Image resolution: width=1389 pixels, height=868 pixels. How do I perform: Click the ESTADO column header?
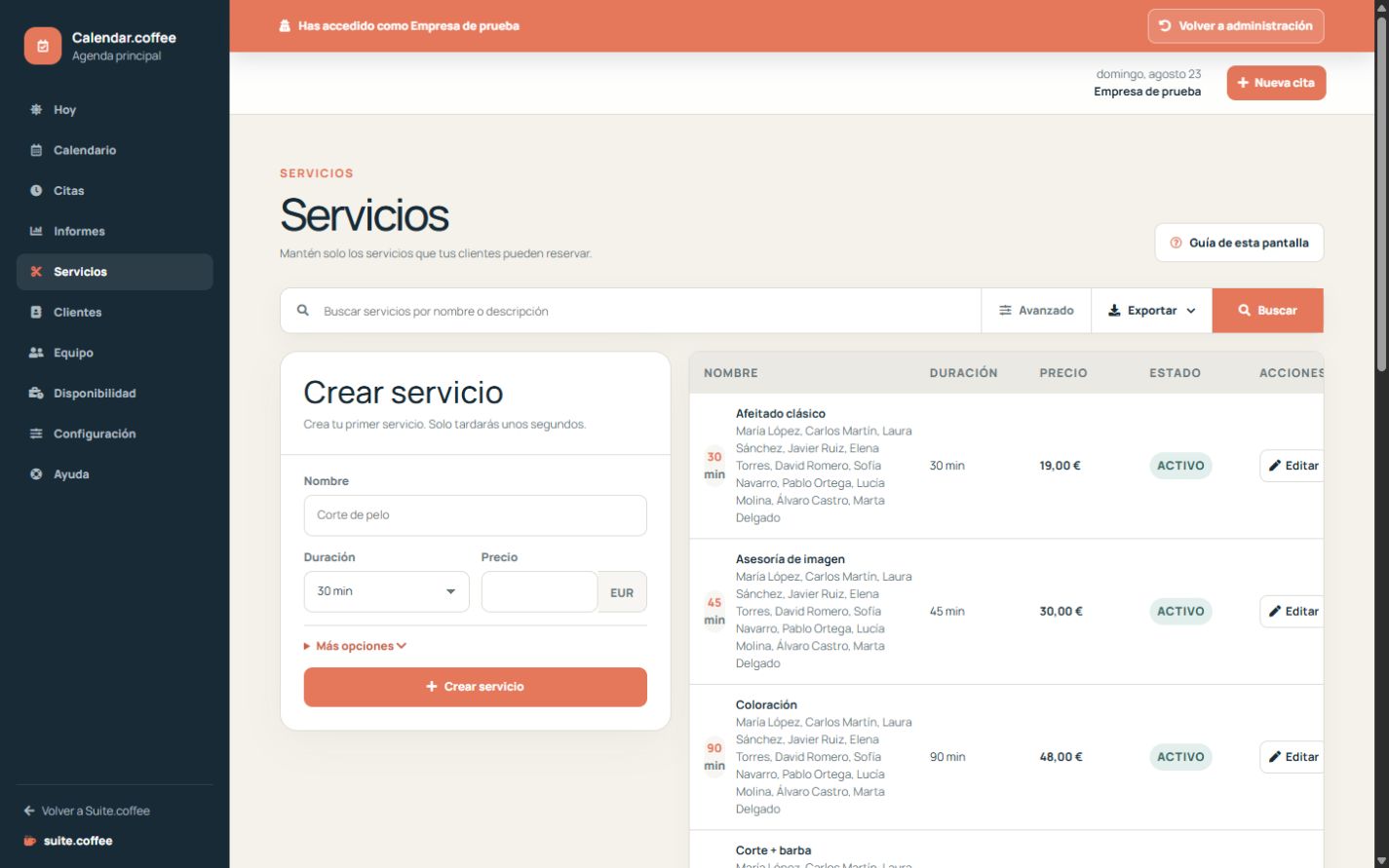click(x=1175, y=373)
